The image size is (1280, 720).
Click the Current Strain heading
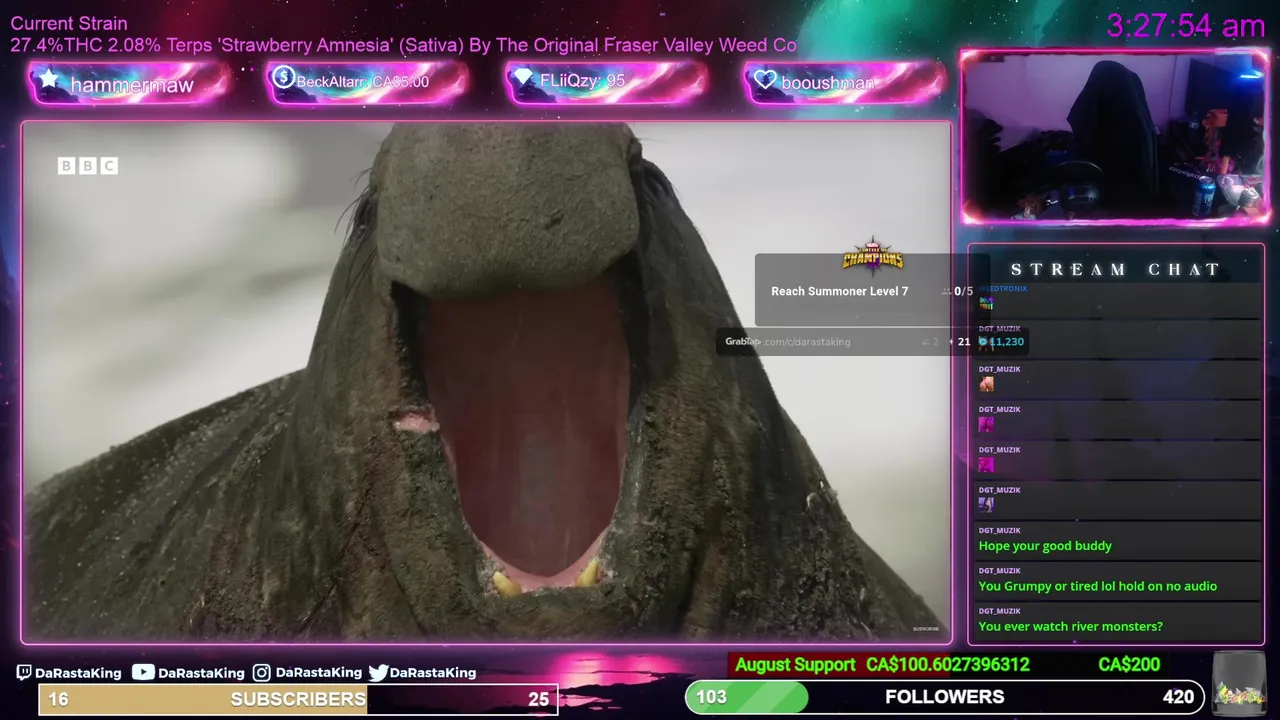pos(69,23)
